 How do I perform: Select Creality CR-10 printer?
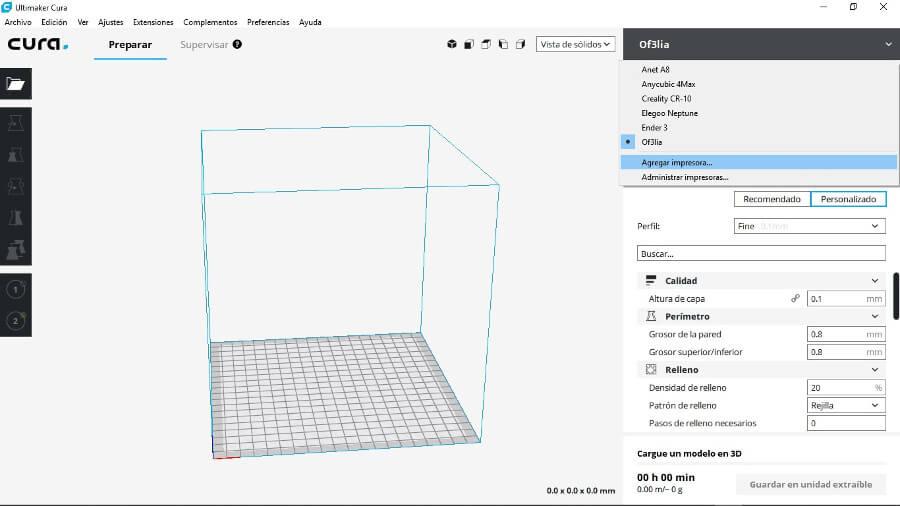pos(759,99)
